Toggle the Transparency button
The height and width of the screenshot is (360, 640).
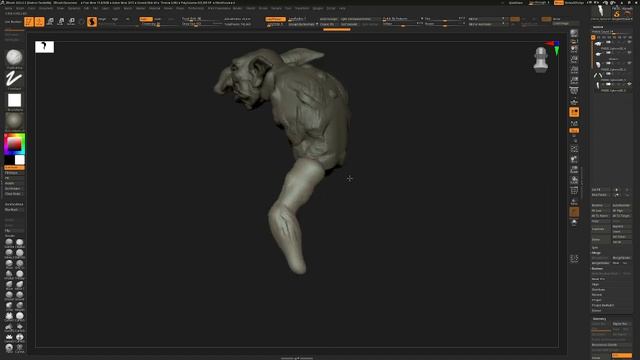pyautogui.click(x=574, y=202)
